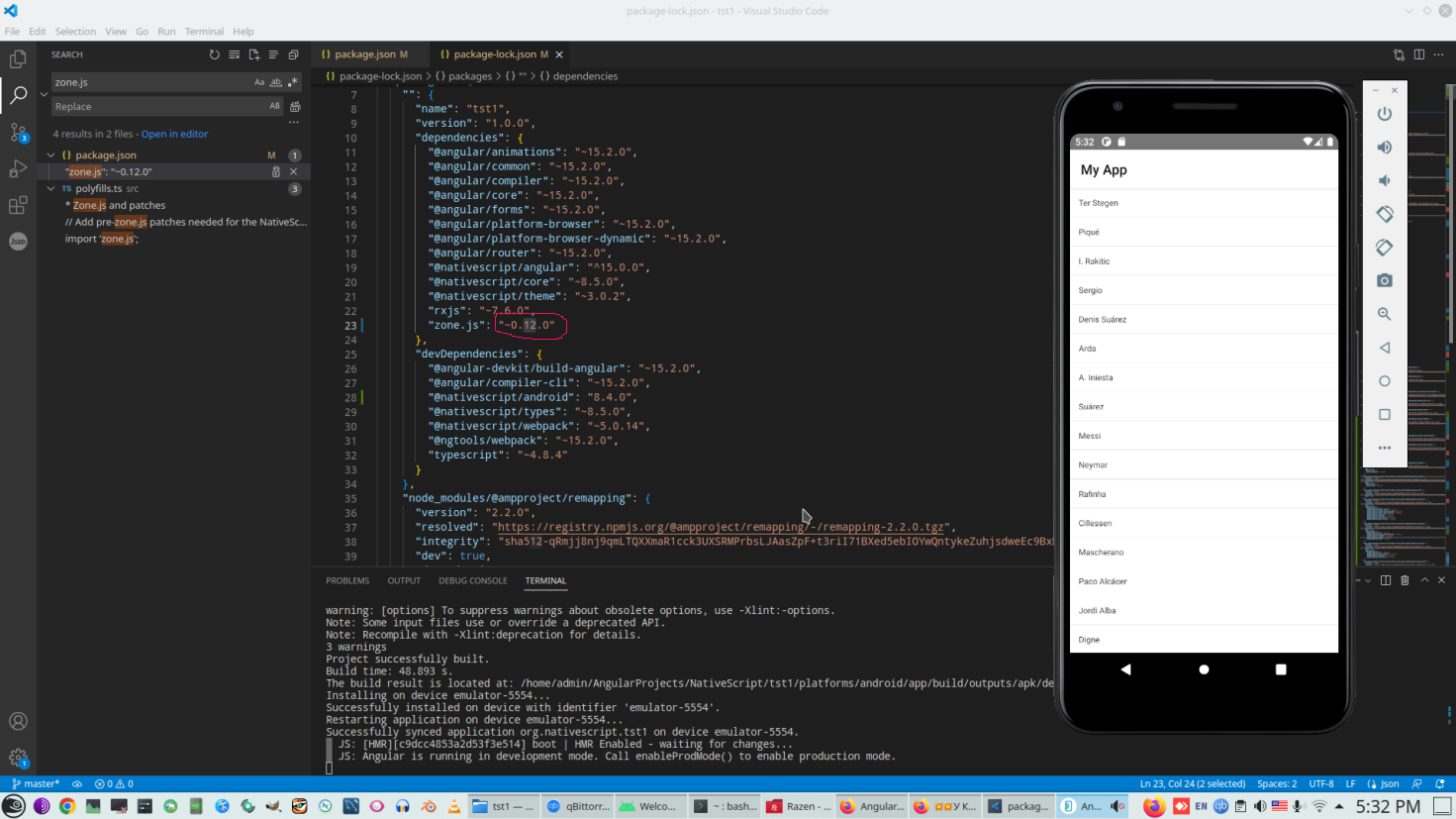Open the Extensions view icon
Viewport: 1456px width, 819px height.
point(18,205)
